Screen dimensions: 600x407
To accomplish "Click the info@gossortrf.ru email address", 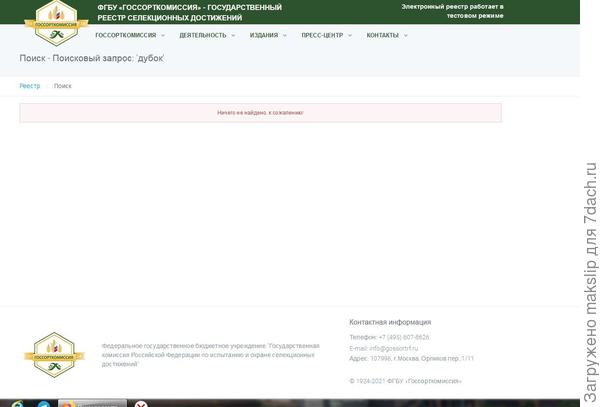I will pos(389,348).
